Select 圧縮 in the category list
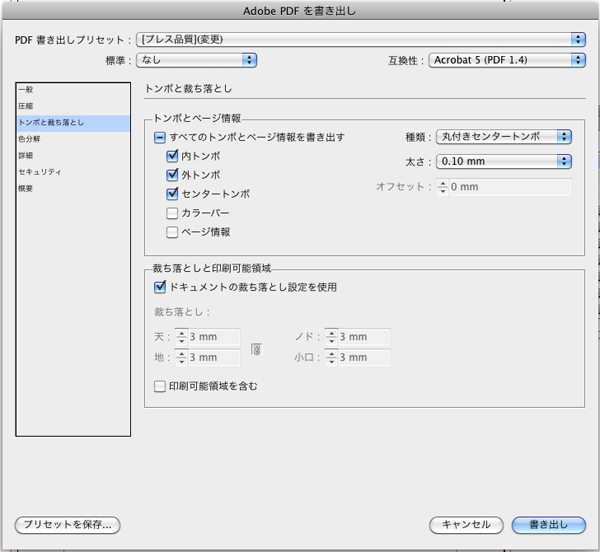Viewport: 600px width, 552px height. [26, 106]
